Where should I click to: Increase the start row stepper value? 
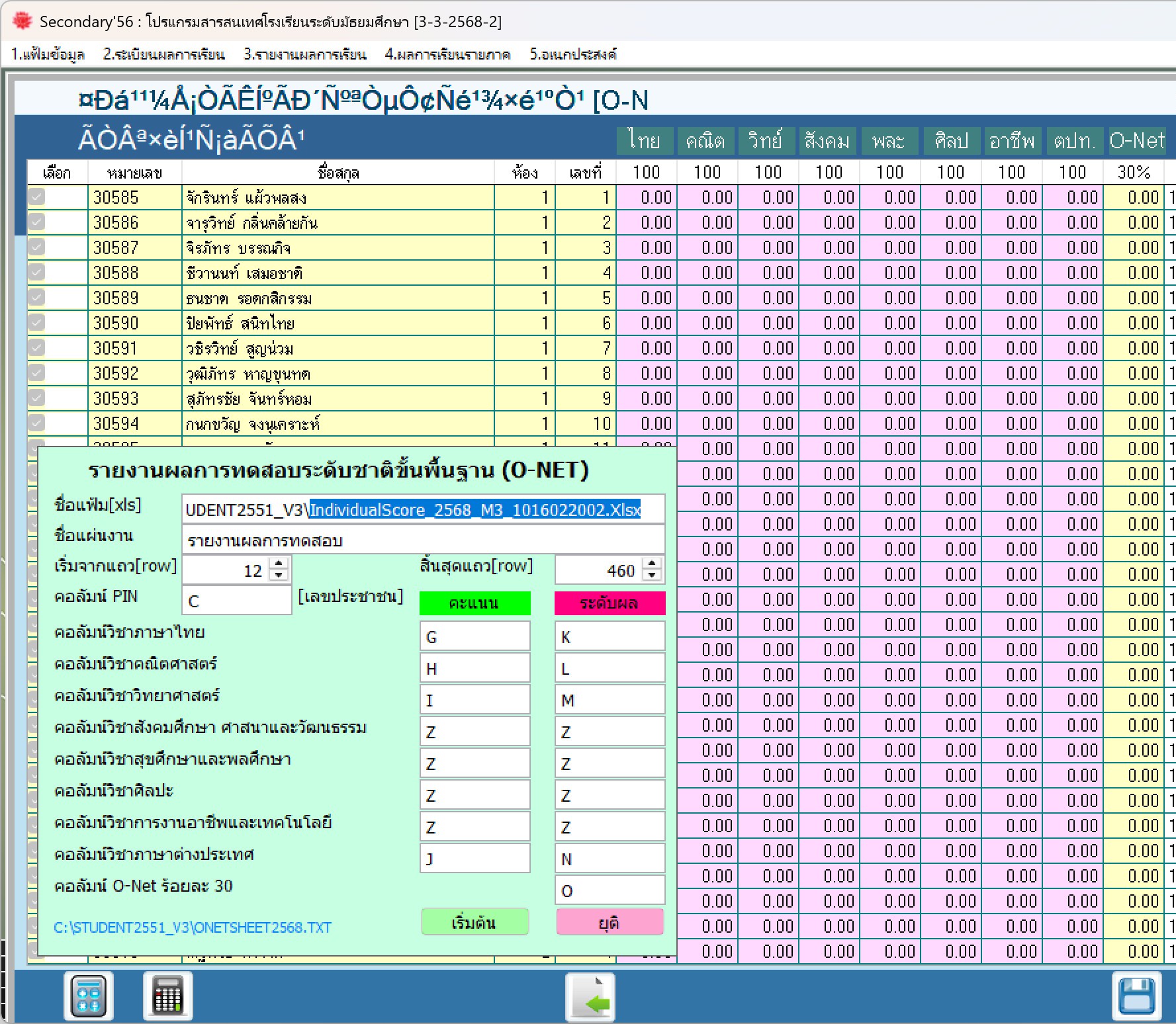[279, 564]
